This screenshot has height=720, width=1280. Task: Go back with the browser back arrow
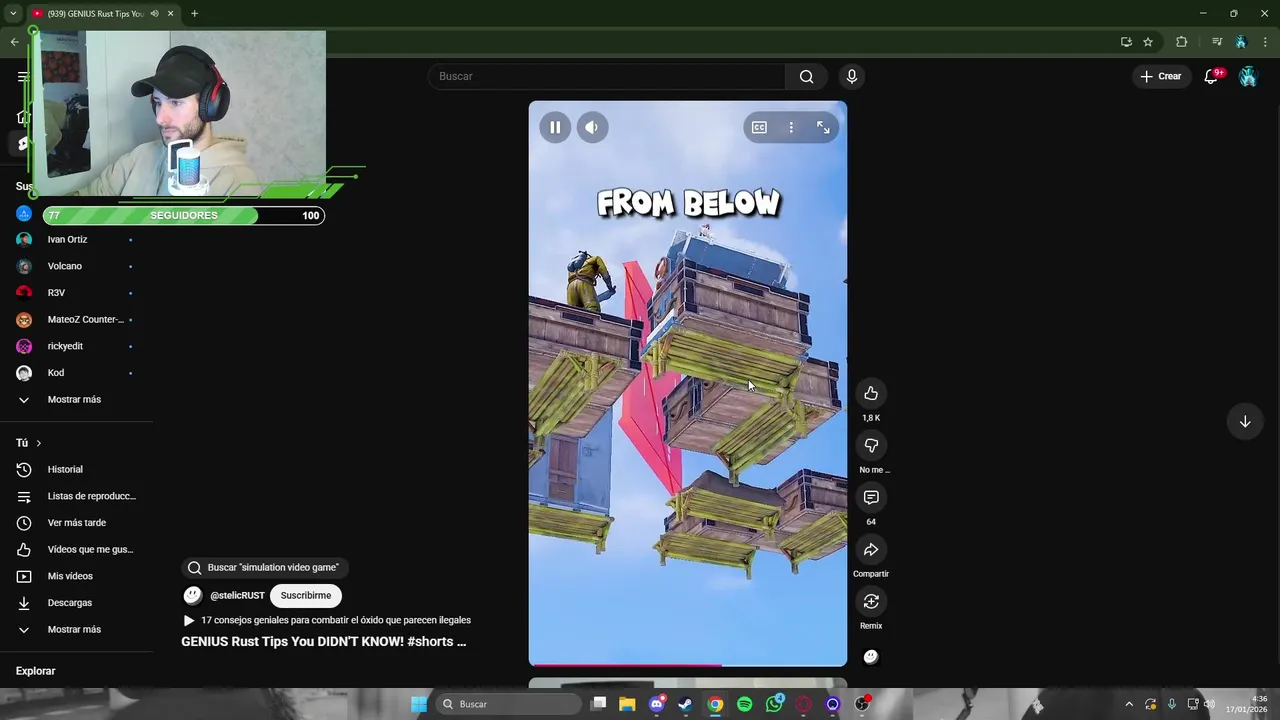(x=14, y=42)
